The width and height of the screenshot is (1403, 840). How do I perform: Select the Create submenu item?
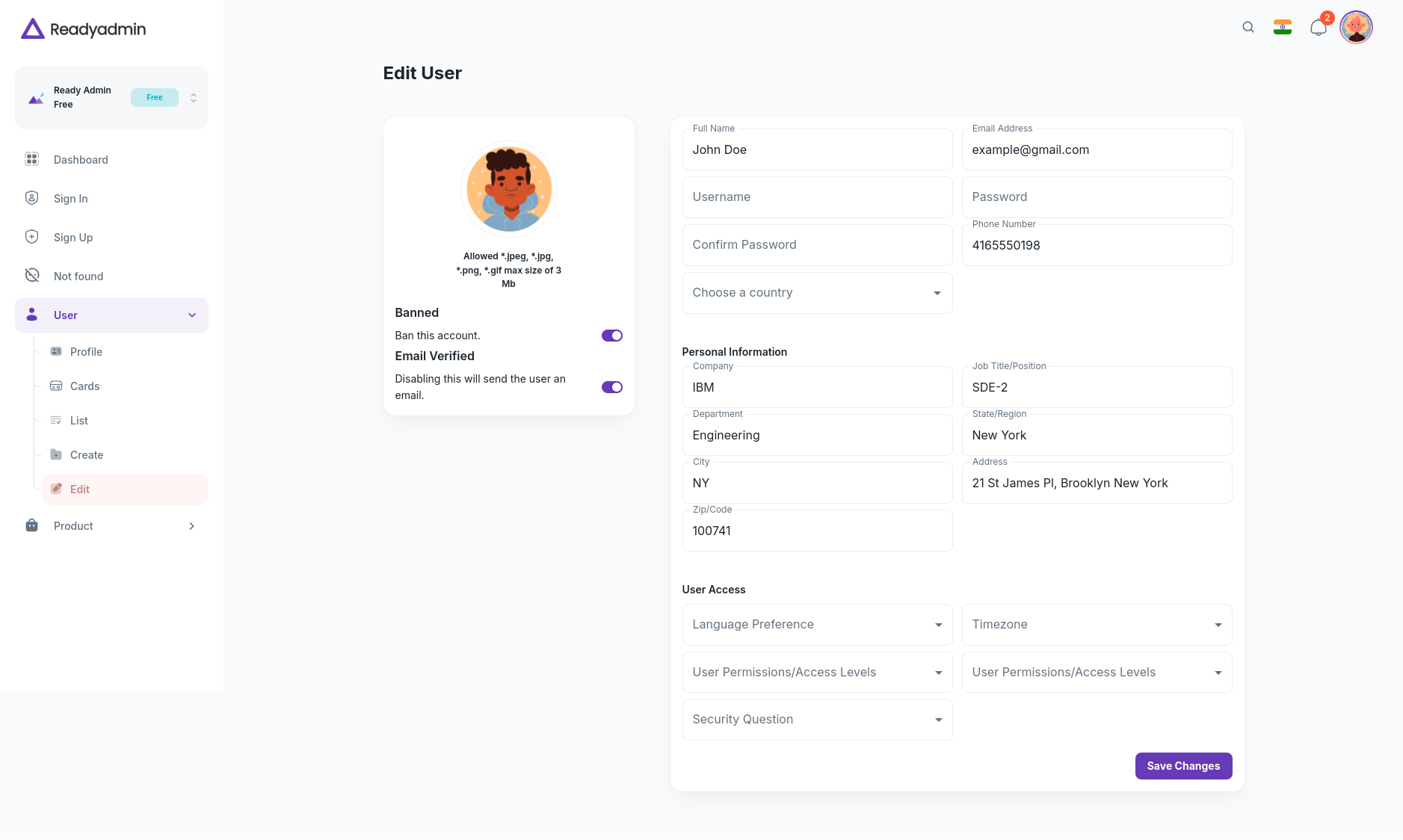(x=87, y=455)
